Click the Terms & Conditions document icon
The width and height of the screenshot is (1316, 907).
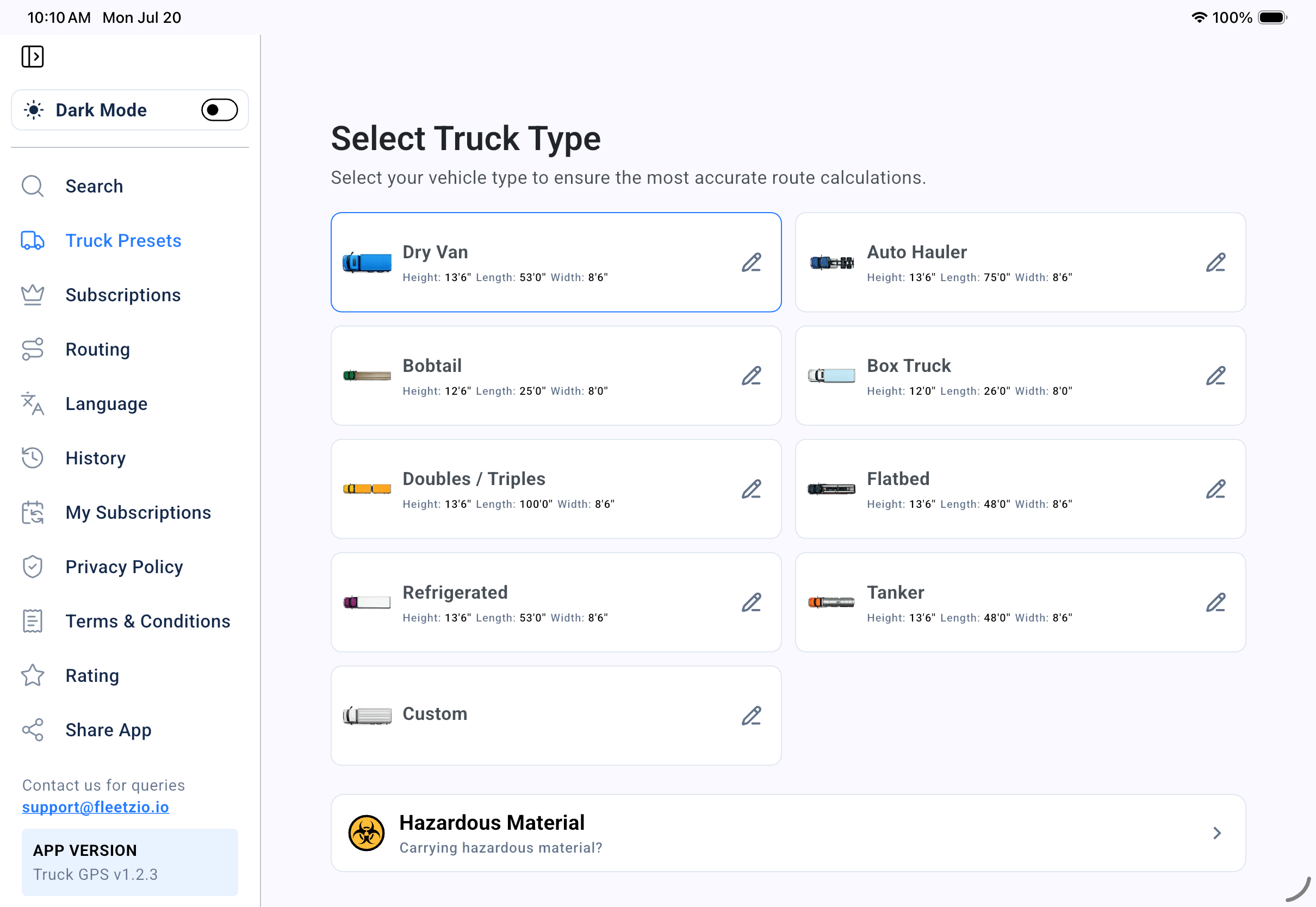tap(33, 620)
